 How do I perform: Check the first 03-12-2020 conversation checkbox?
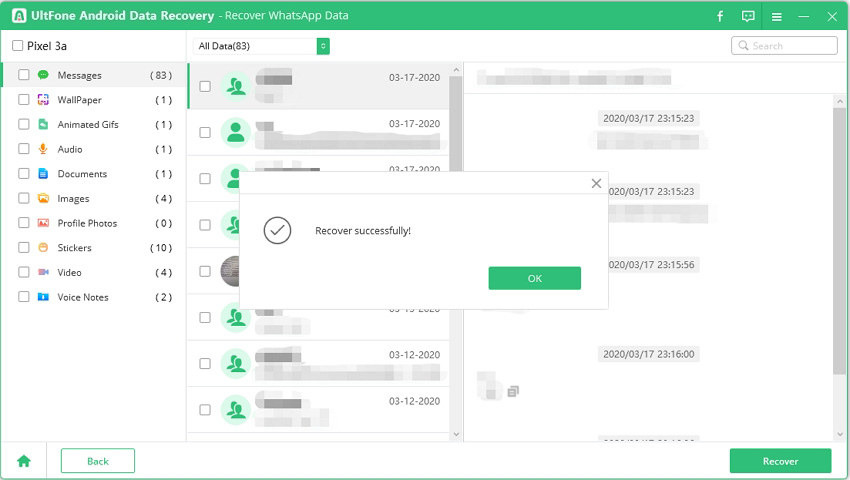click(x=205, y=363)
